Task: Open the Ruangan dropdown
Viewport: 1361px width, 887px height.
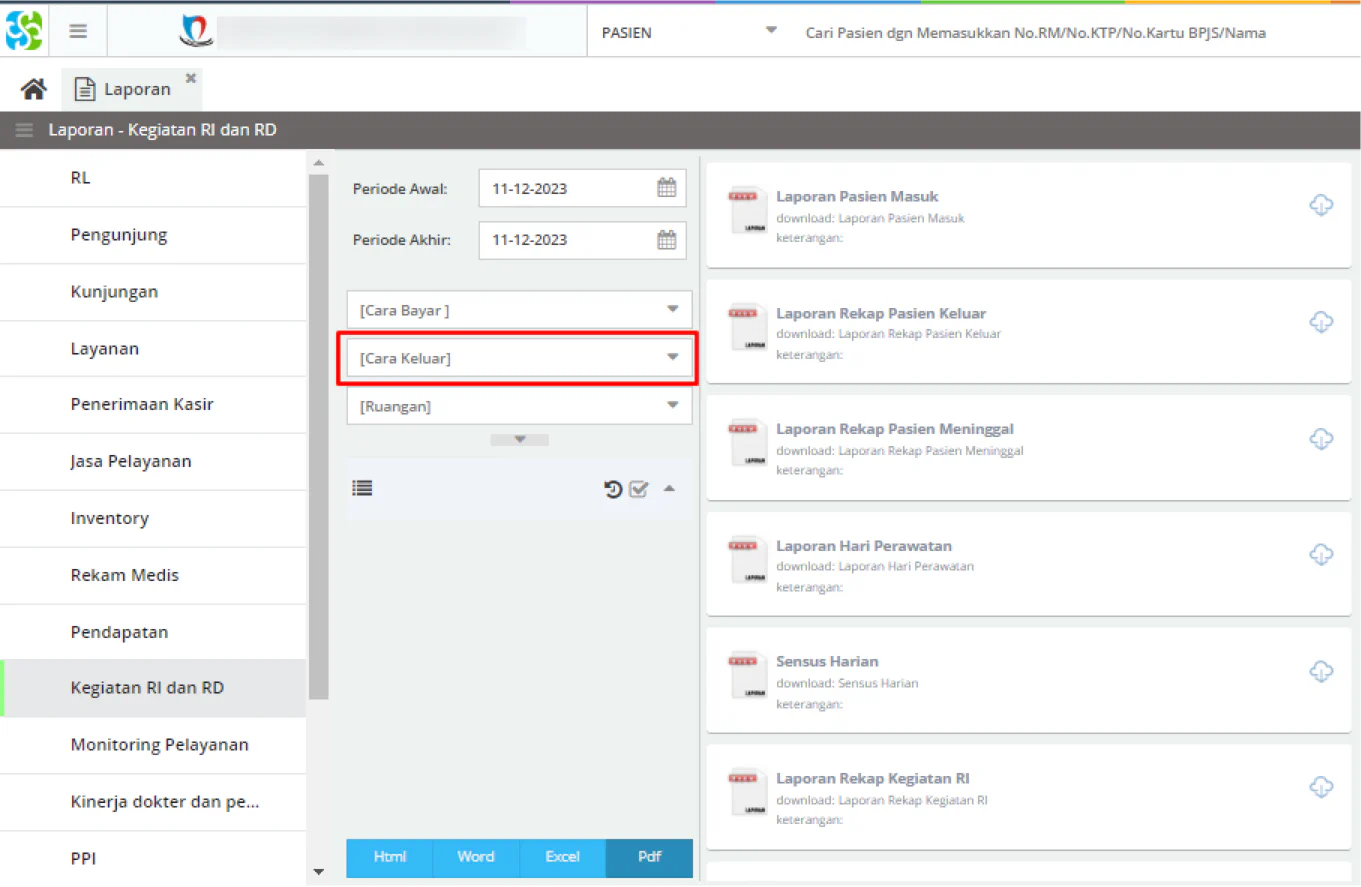Action: click(x=520, y=406)
